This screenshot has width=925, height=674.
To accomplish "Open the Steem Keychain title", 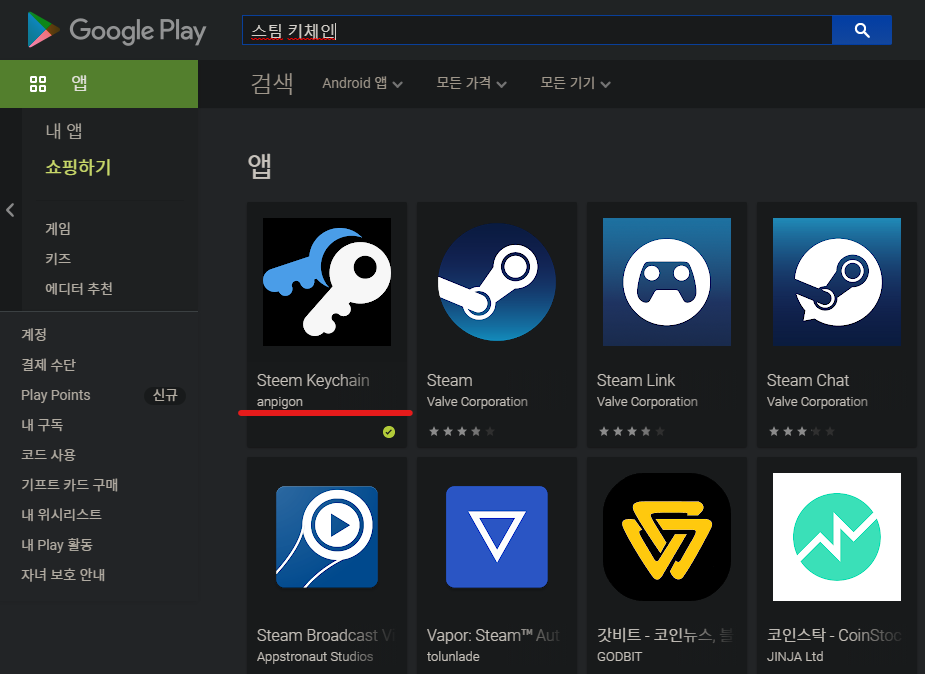I will coord(313,381).
